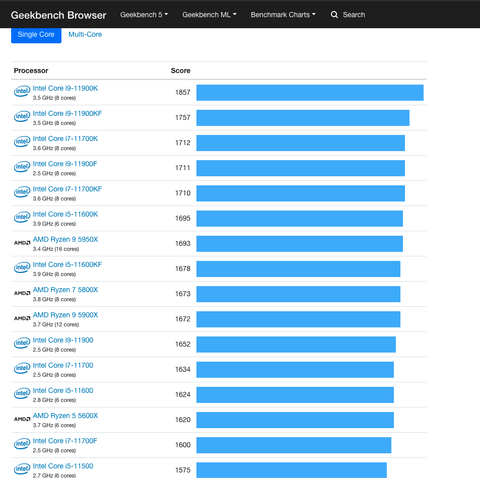Click the 3.7 GHz (12 cores) text
Image resolution: width=480 pixels, height=478 pixels.
pos(56,325)
